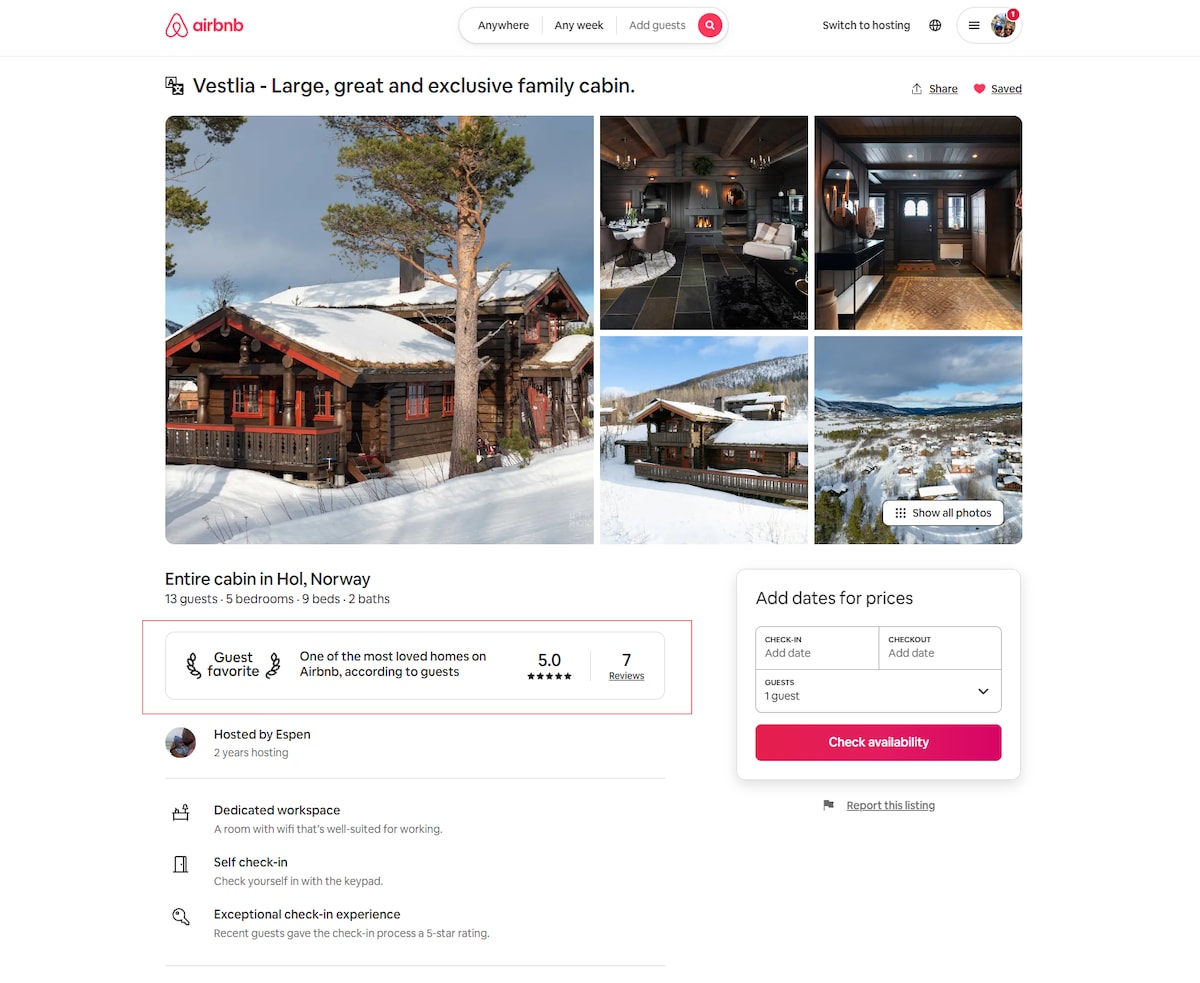Open the hamburger account menu
This screenshot has height=983, width=1200.
point(974,26)
